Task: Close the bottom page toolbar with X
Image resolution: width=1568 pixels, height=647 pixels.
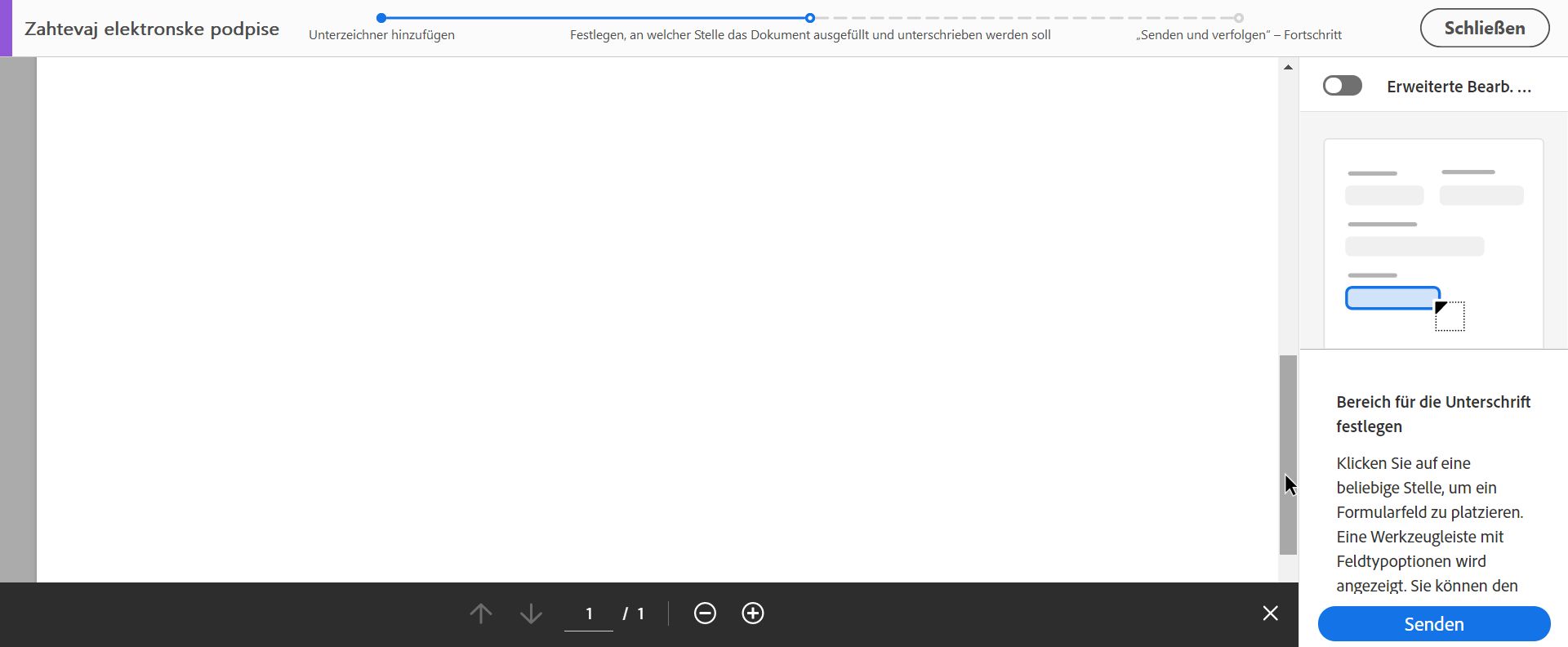Action: [x=1270, y=613]
